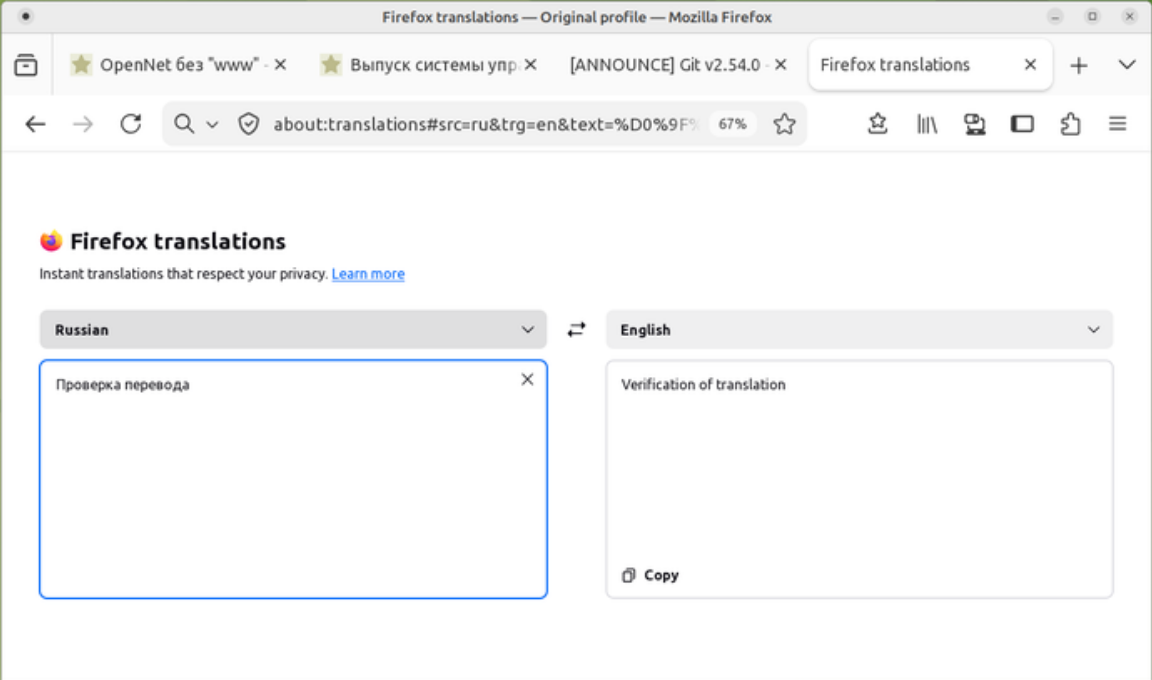Clear the Russian text with the X
The image size is (1152, 680).
tap(527, 380)
